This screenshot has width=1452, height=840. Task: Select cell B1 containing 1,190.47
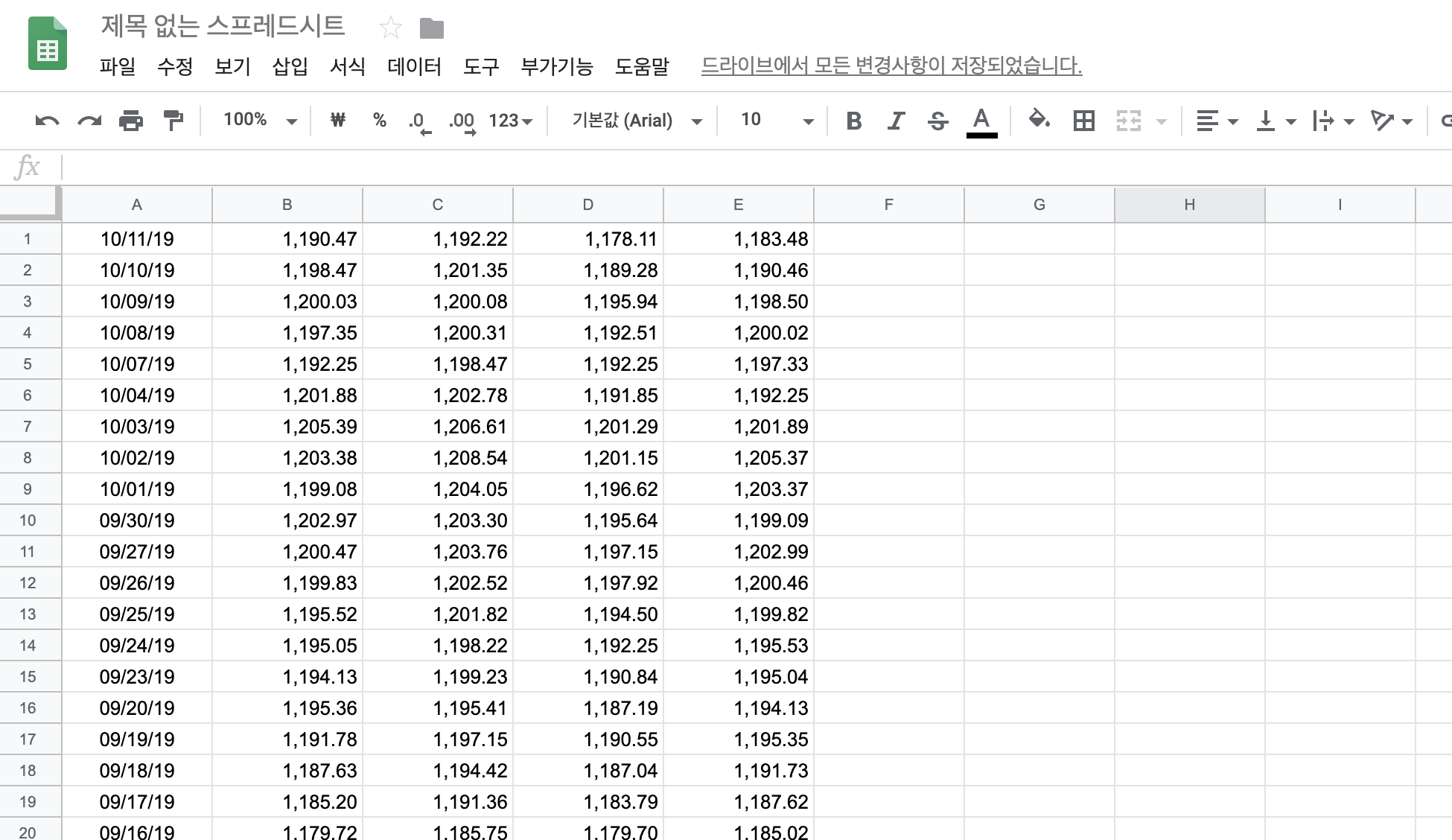(287, 239)
